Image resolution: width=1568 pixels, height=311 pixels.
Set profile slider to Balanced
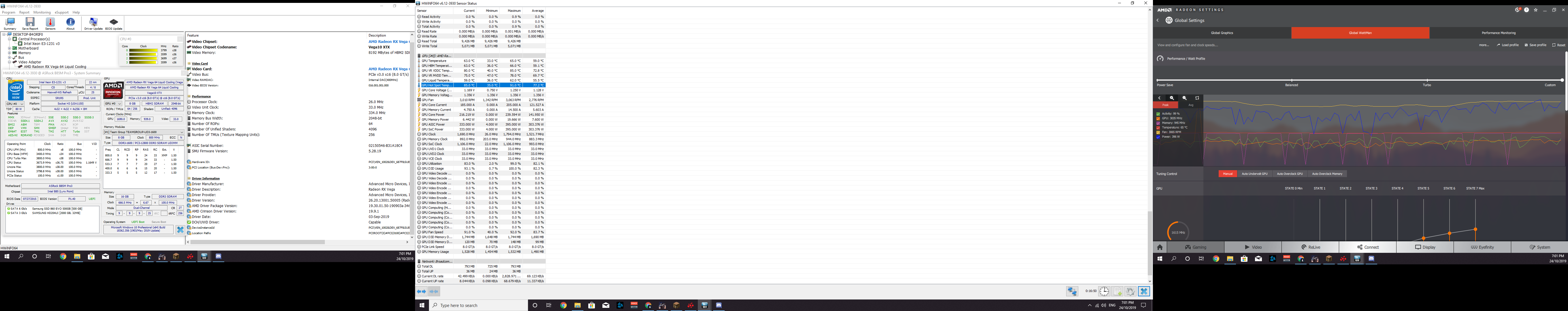click(1292, 80)
